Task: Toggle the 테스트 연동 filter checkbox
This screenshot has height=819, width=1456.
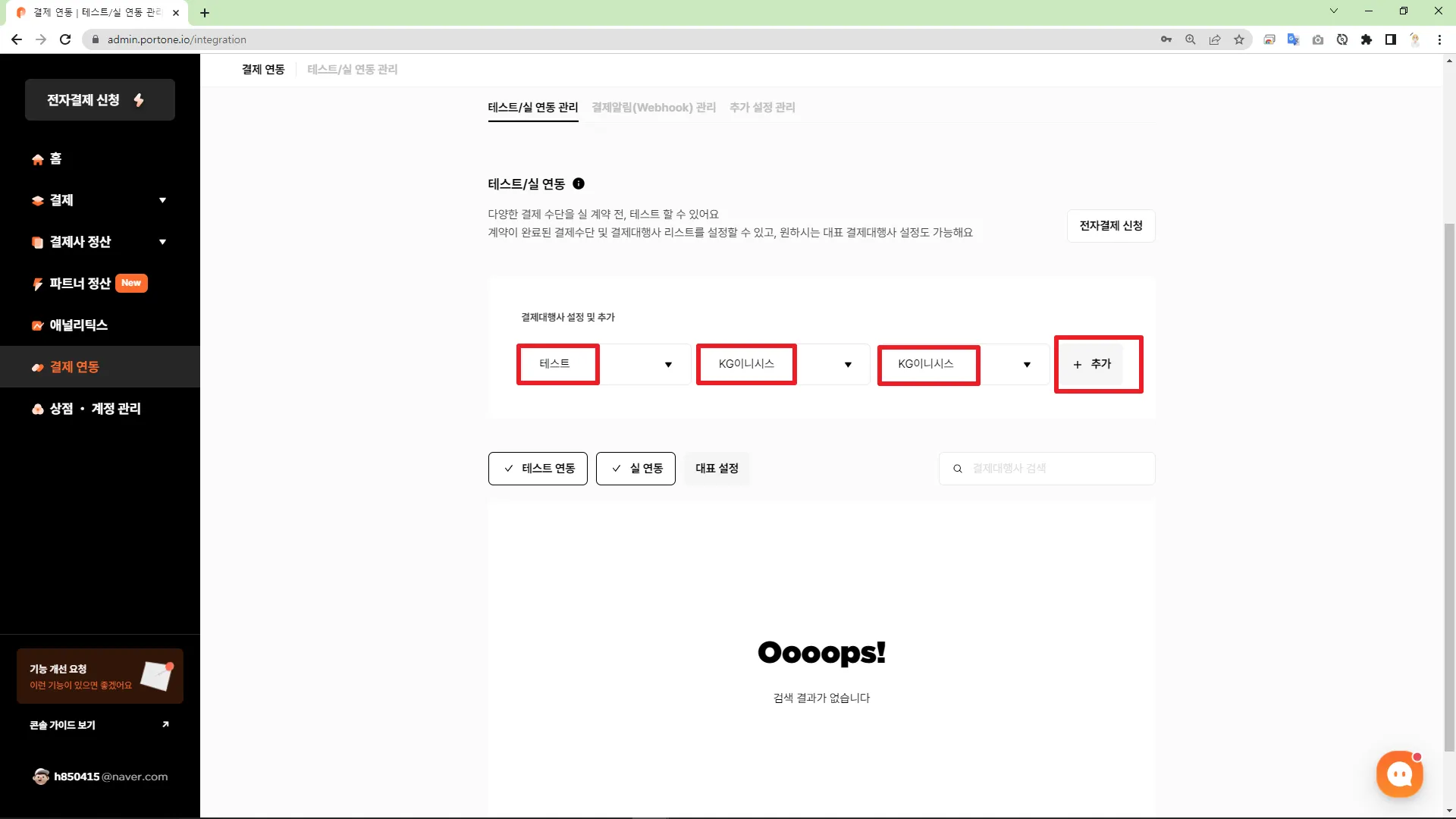Action: (x=538, y=469)
